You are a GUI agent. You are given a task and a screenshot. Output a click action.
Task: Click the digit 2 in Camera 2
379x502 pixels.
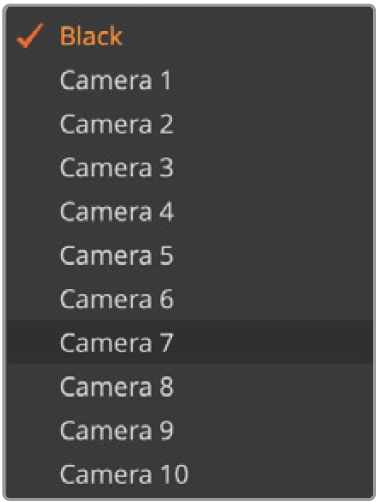coord(166,124)
